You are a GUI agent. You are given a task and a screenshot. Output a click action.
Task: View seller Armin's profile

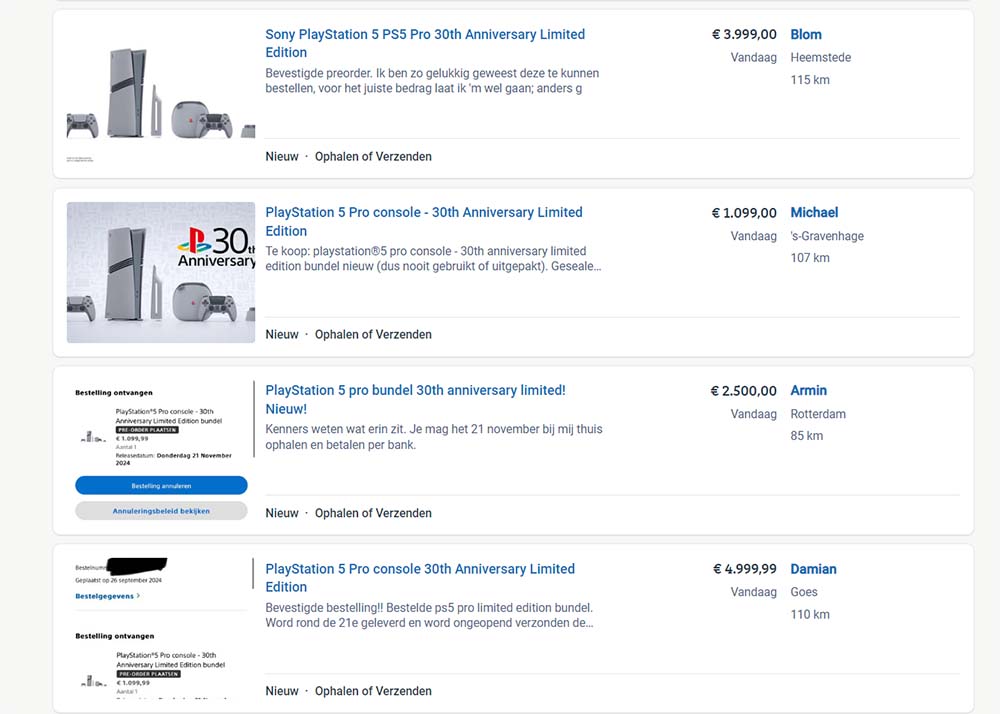(808, 390)
